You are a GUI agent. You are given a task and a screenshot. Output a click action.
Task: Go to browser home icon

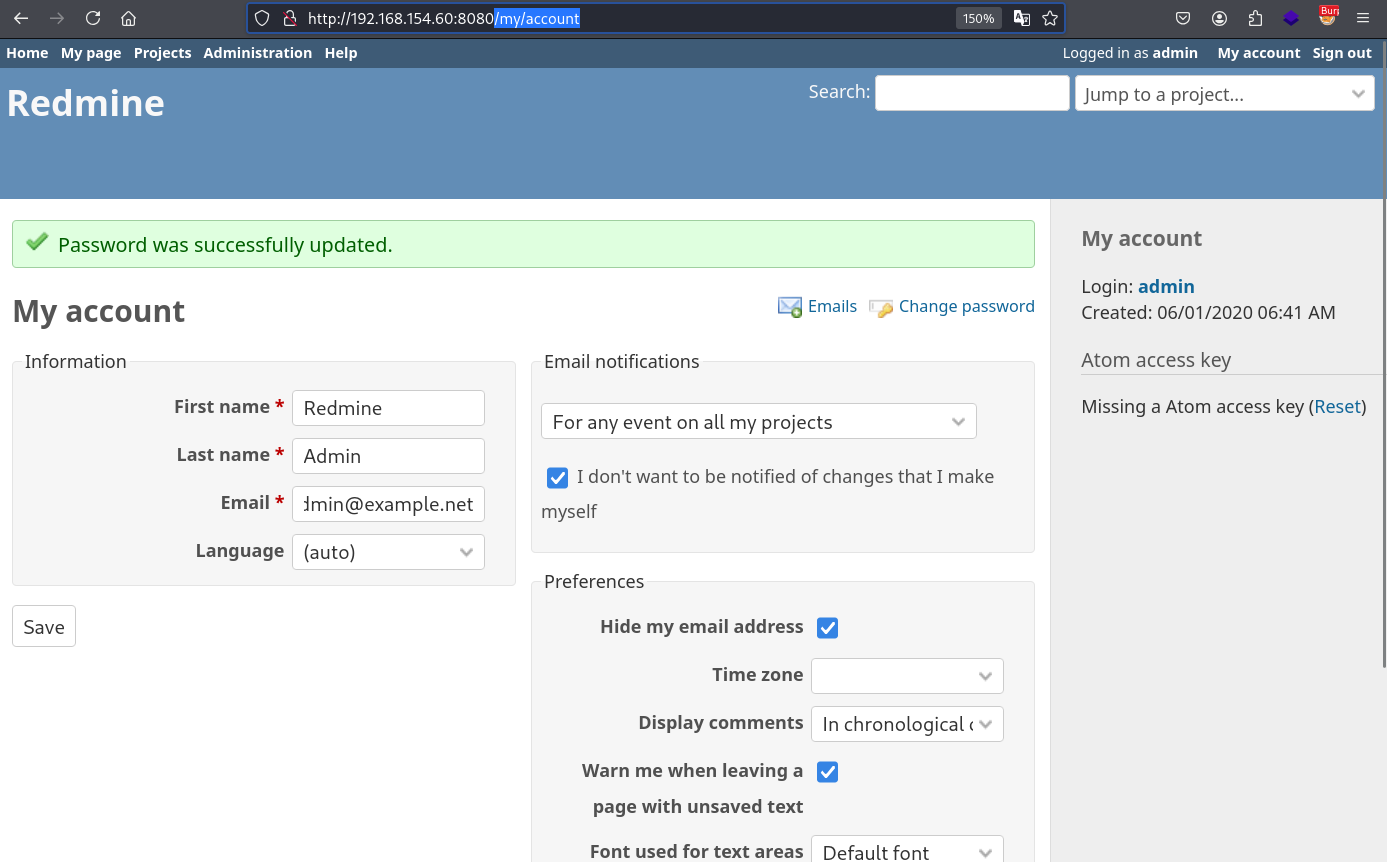coord(128,18)
